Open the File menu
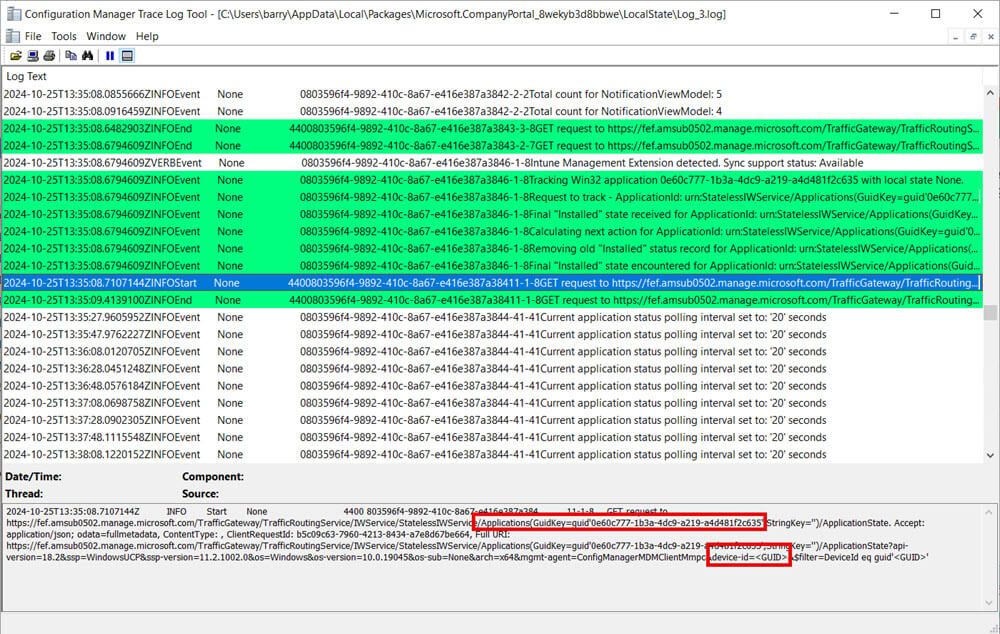 33,36
